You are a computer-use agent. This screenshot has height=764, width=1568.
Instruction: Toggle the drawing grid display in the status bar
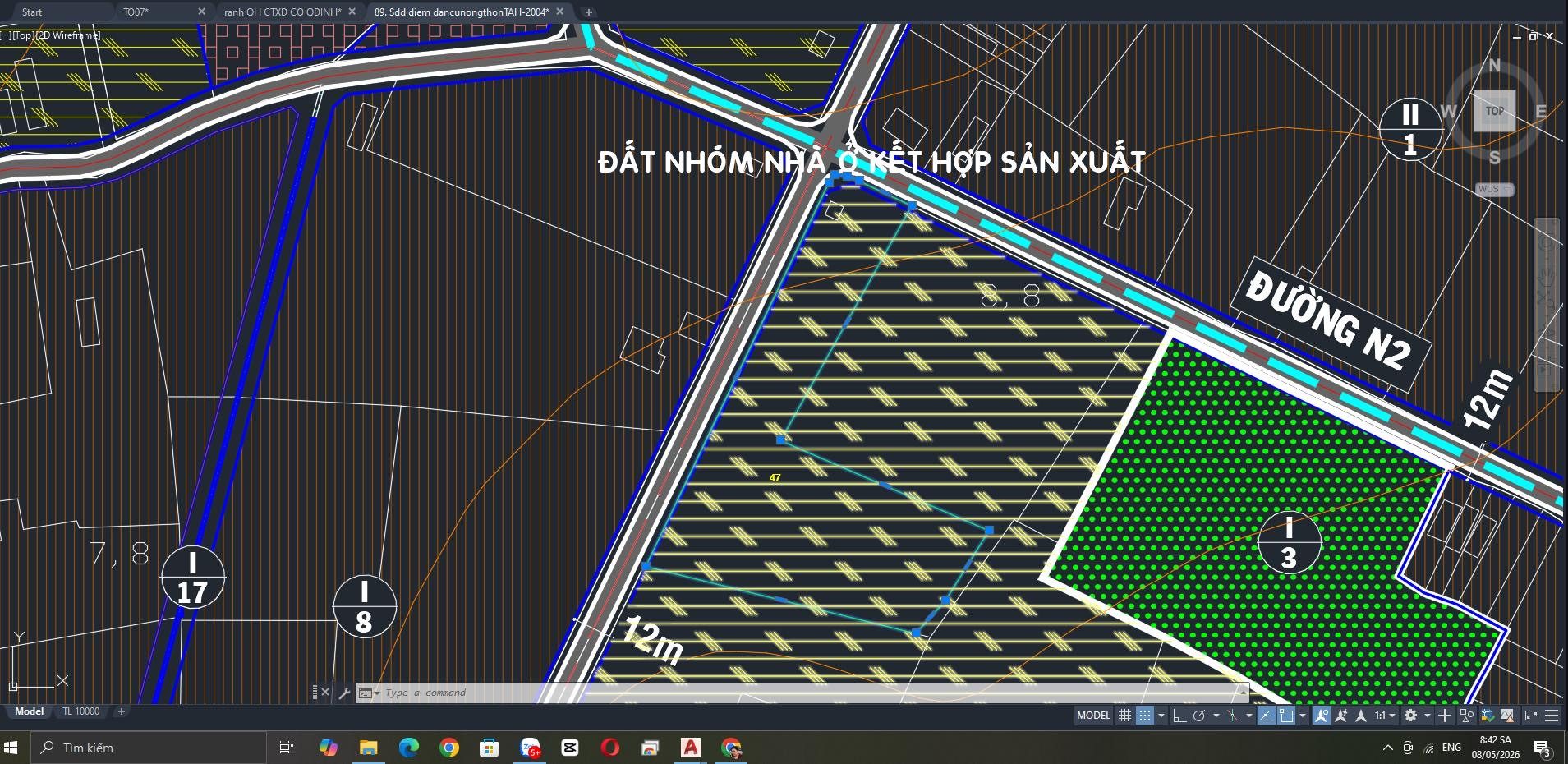click(x=1124, y=716)
